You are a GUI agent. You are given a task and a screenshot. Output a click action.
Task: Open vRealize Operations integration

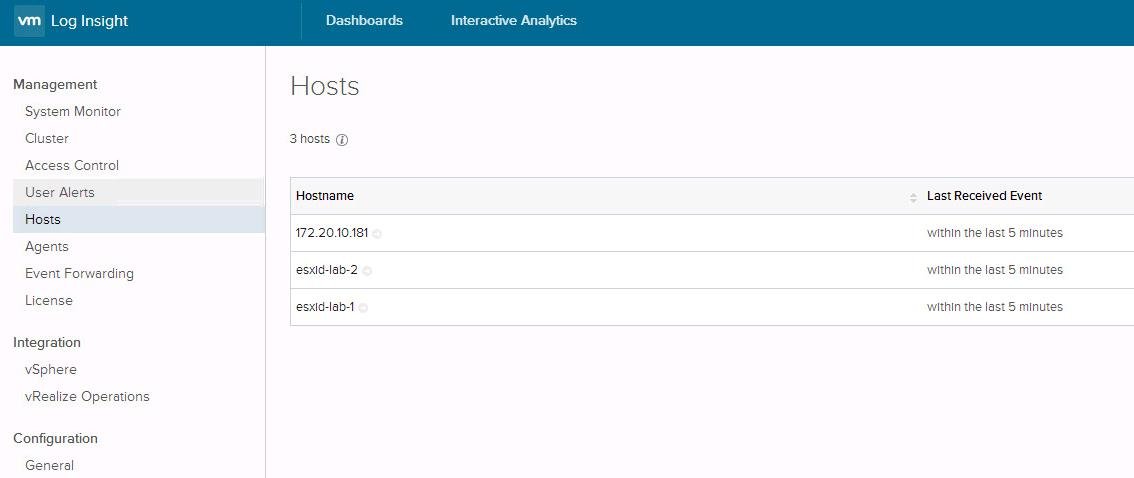87,397
